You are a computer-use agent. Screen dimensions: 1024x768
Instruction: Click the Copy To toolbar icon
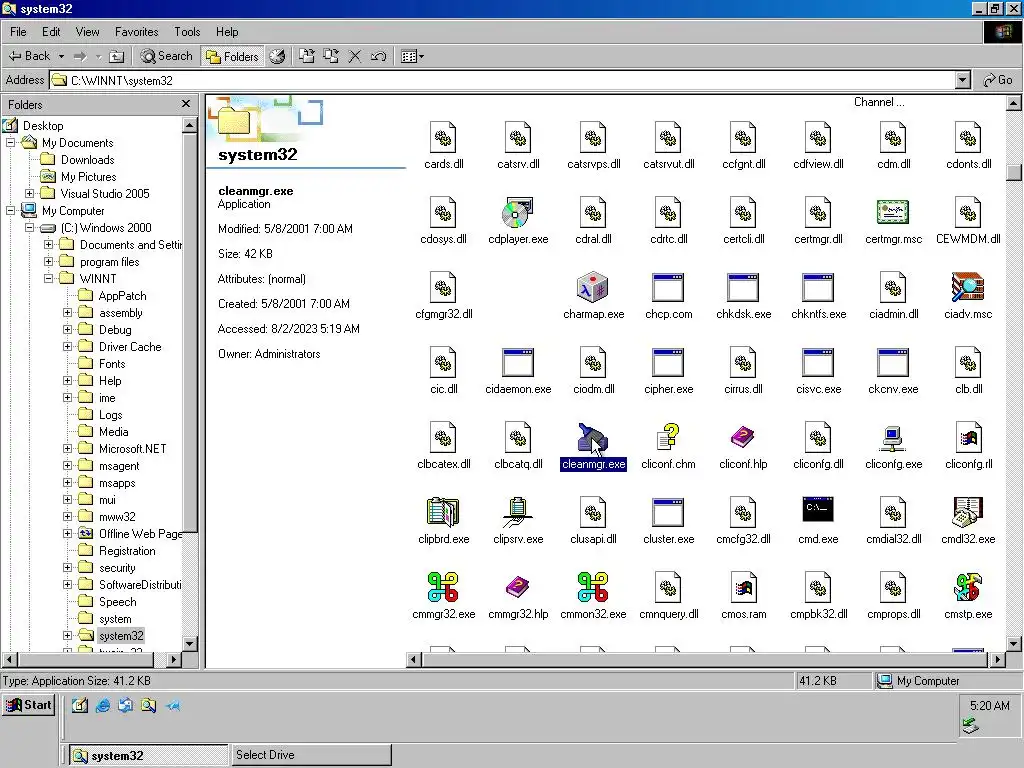(x=331, y=56)
